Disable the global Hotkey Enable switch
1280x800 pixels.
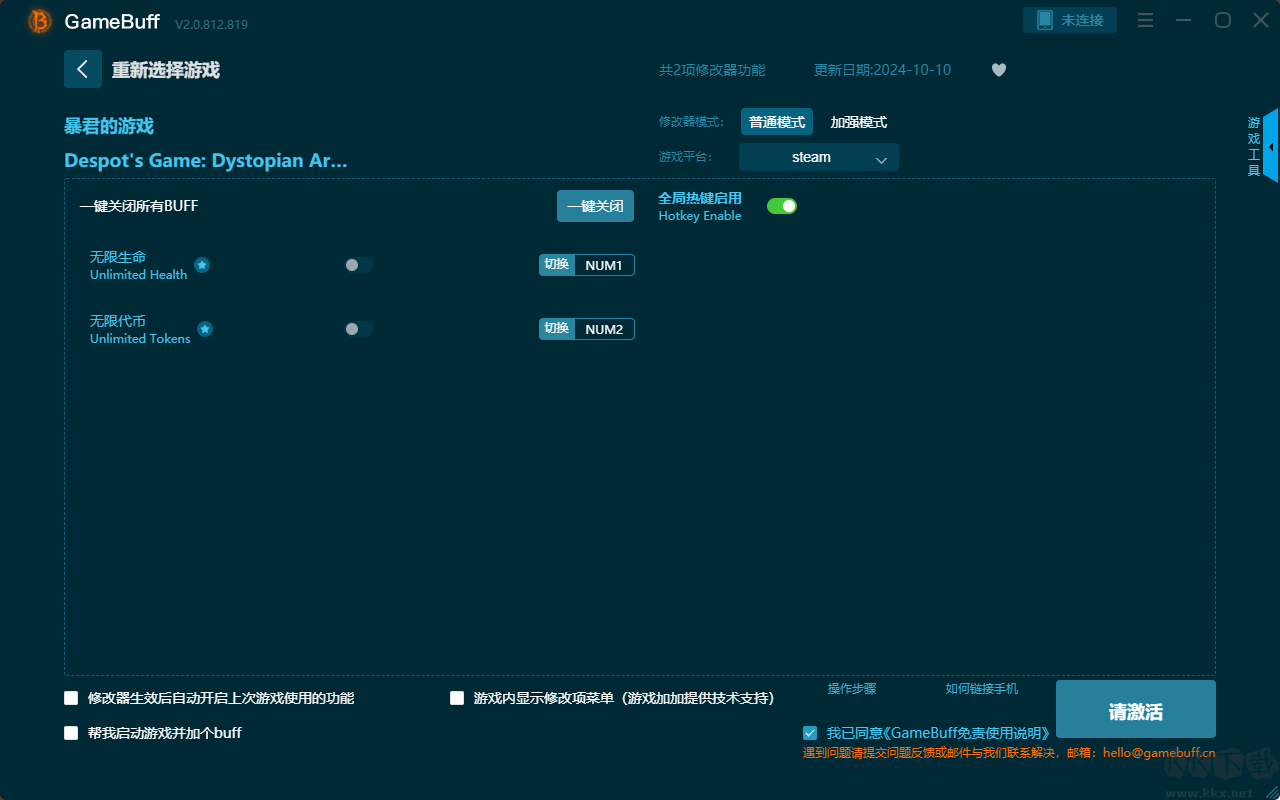[x=782, y=206]
